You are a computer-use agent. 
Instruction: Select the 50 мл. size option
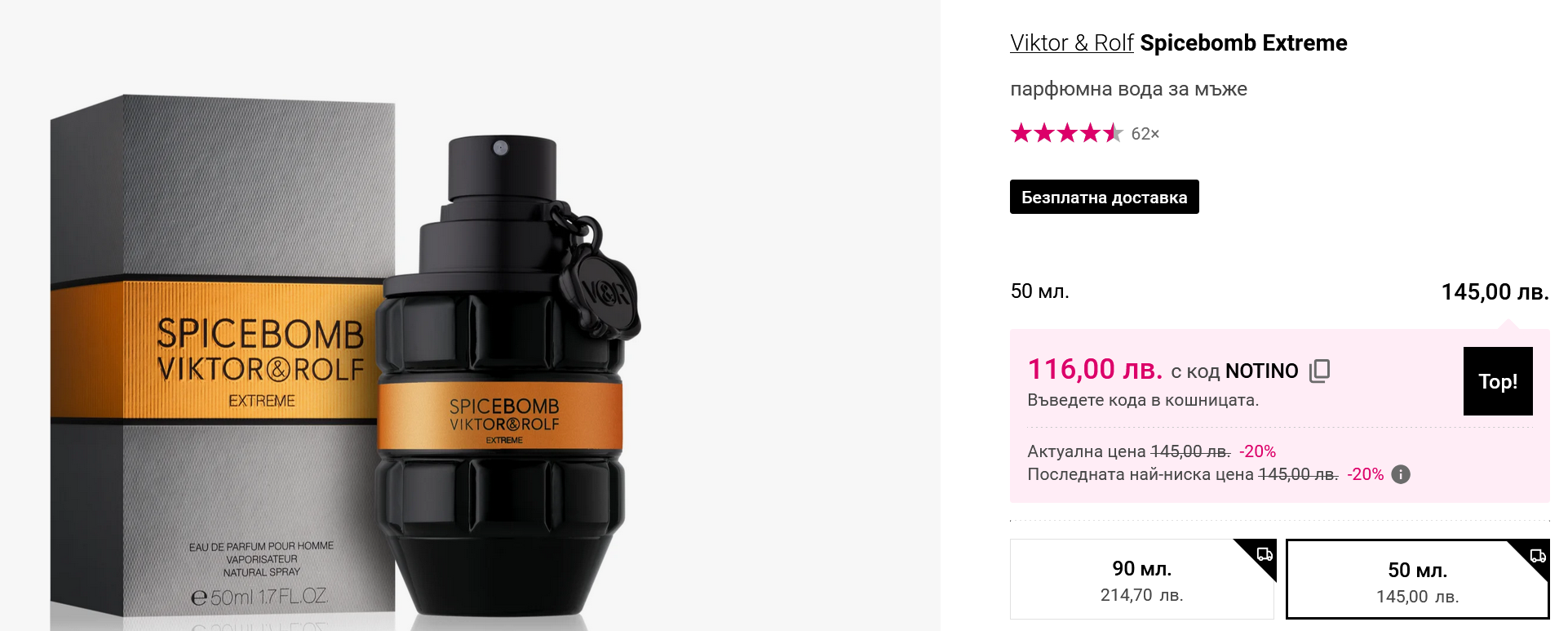pos(1417,581)
